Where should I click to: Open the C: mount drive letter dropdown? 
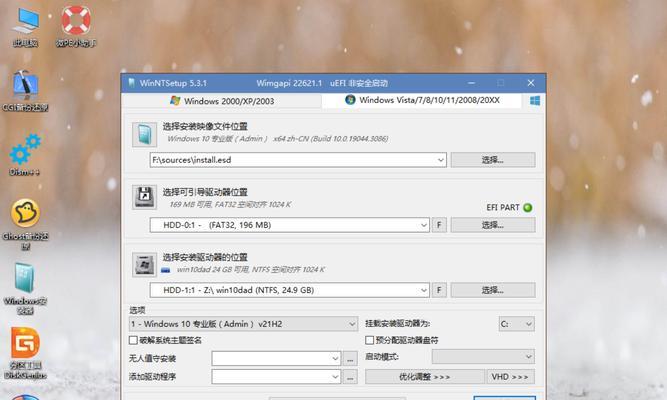[516, 324]
